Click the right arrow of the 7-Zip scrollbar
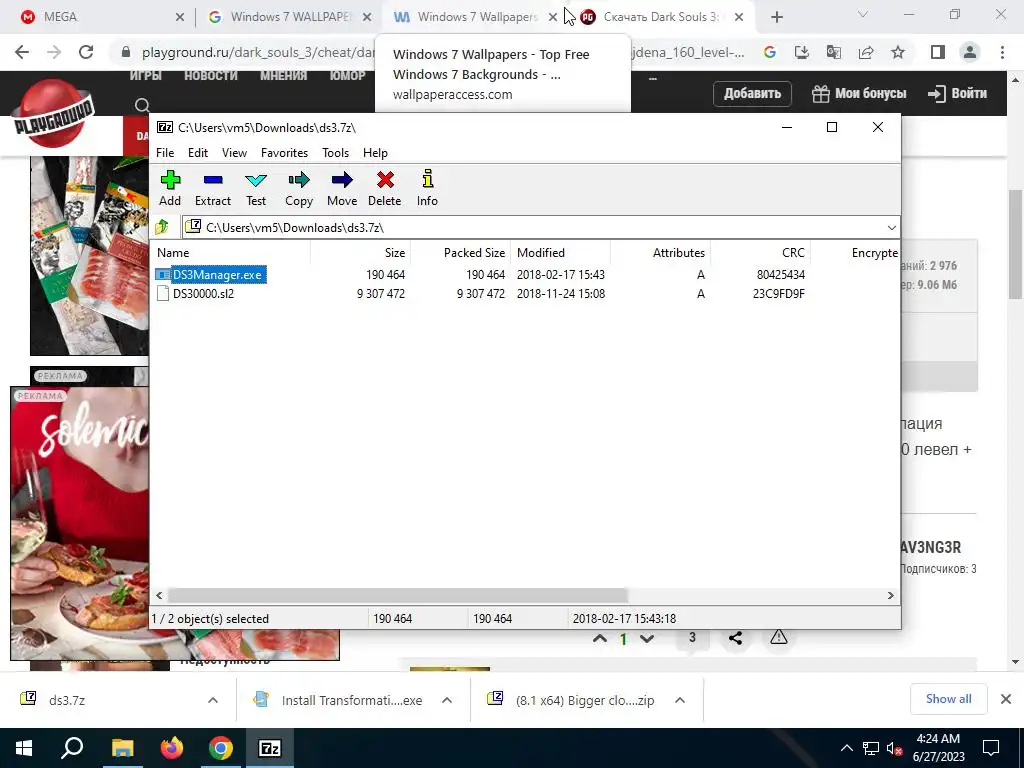Image resolution: width=1024 pixels, height=768 pixels. coord(890,596)
